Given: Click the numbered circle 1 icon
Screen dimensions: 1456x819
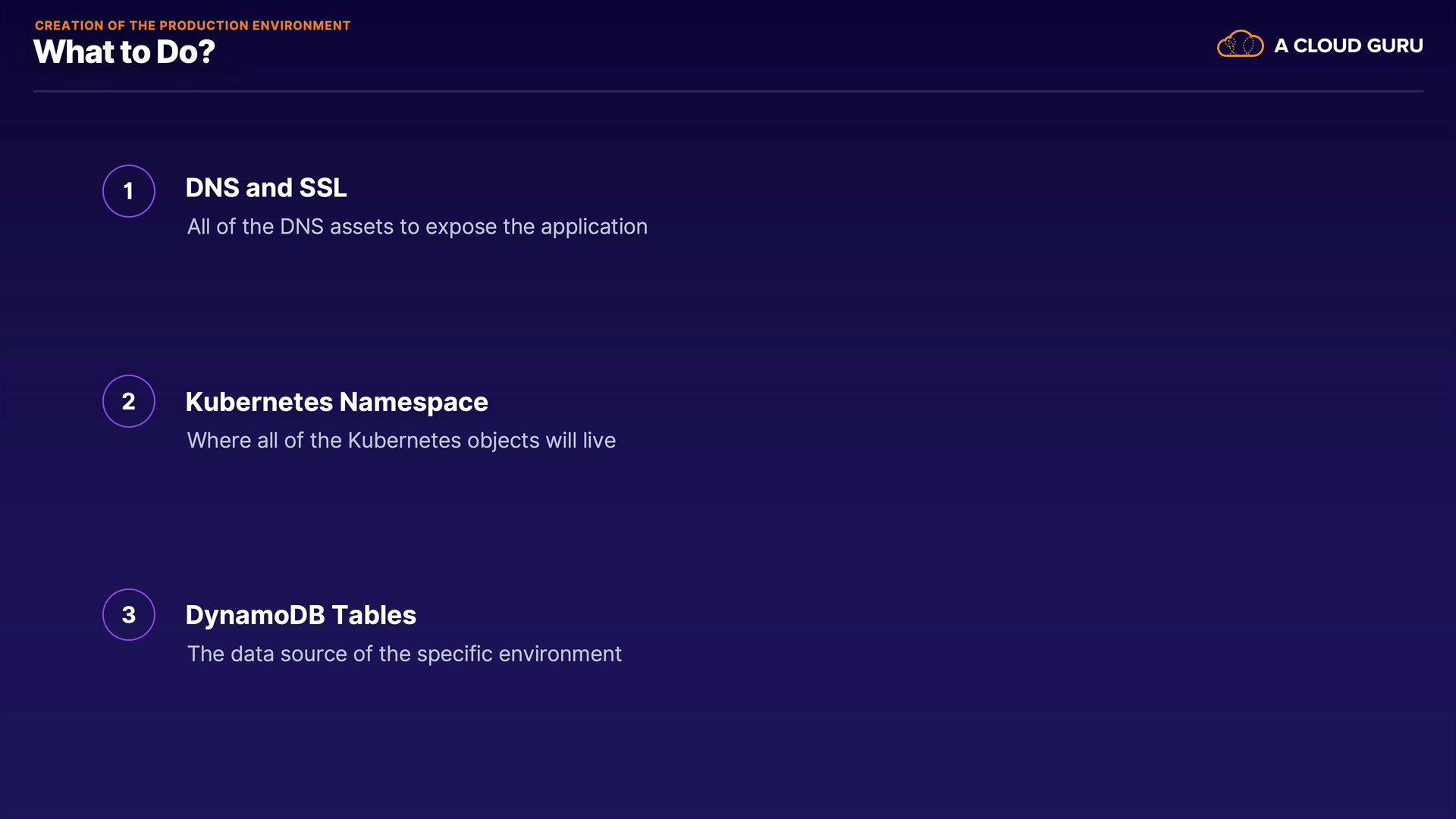Looking at the screenshot, I should tap(129, 191).
